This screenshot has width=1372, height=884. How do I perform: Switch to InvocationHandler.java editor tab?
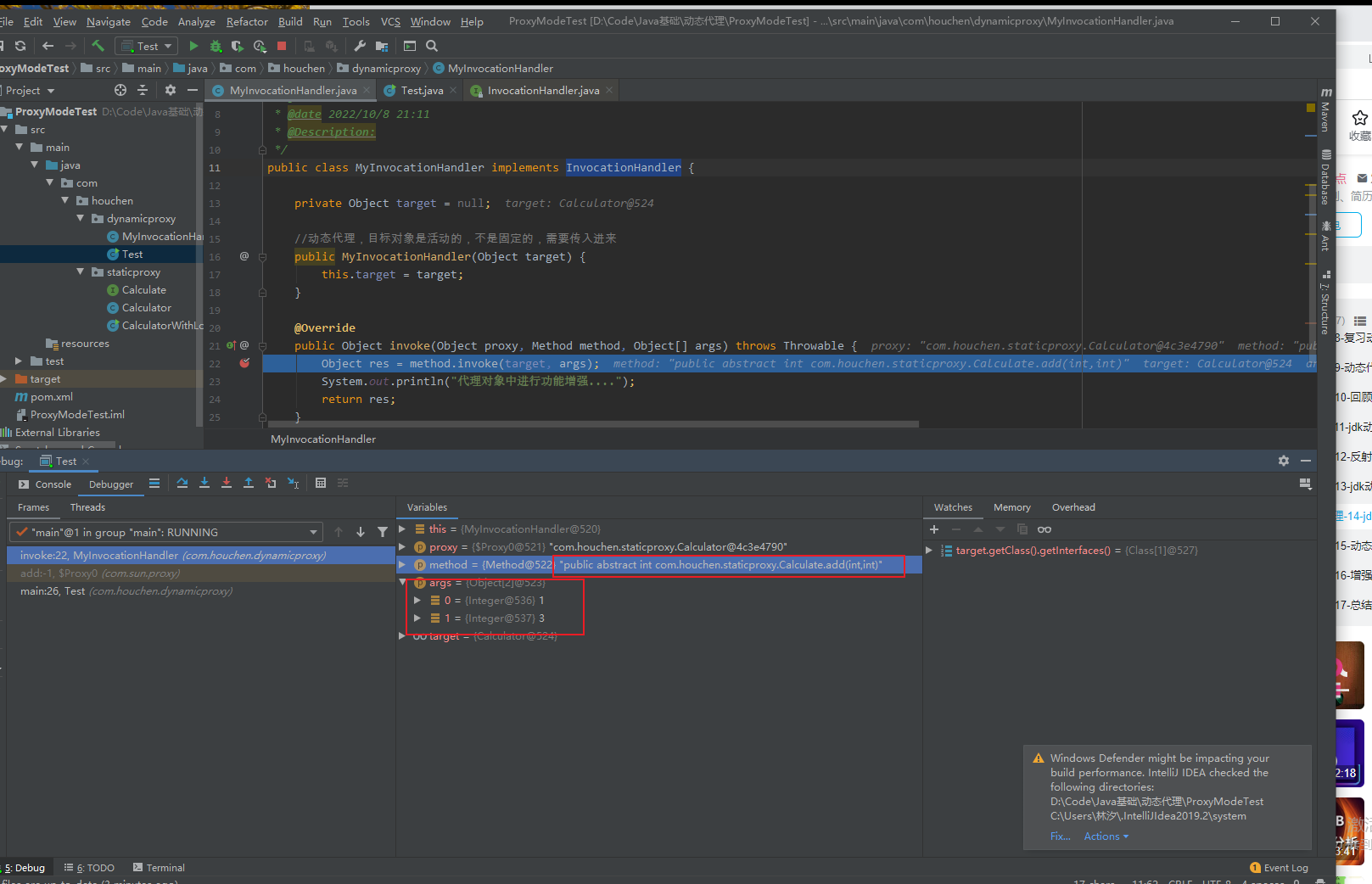pyautogui.click(x=543, y=91)
